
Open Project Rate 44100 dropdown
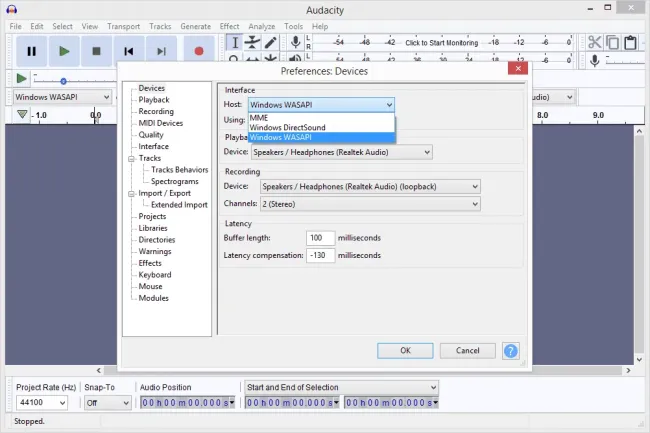click(x=41, y=402)
